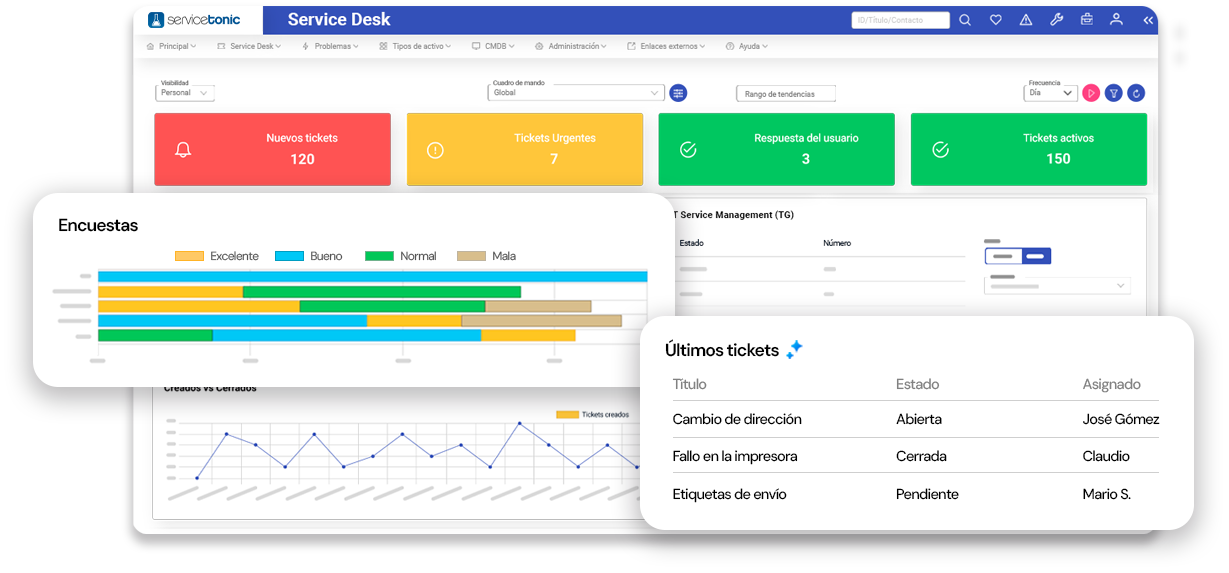Image resolution: width=1229 pixels, height=573 pixels.
Task: Open the Problemas menu
Action: (x=330, y=46)
